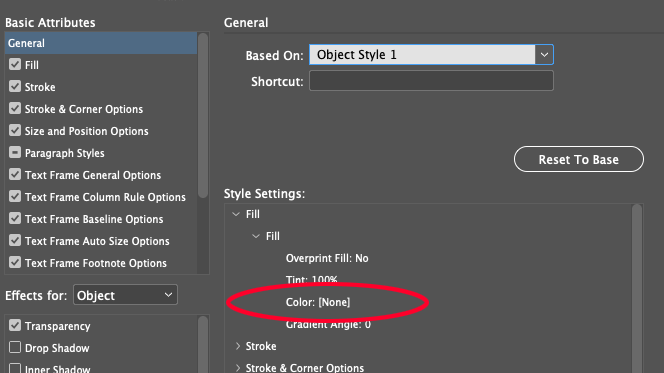Open the Stroke attribute settings

(x=40, y=87)
